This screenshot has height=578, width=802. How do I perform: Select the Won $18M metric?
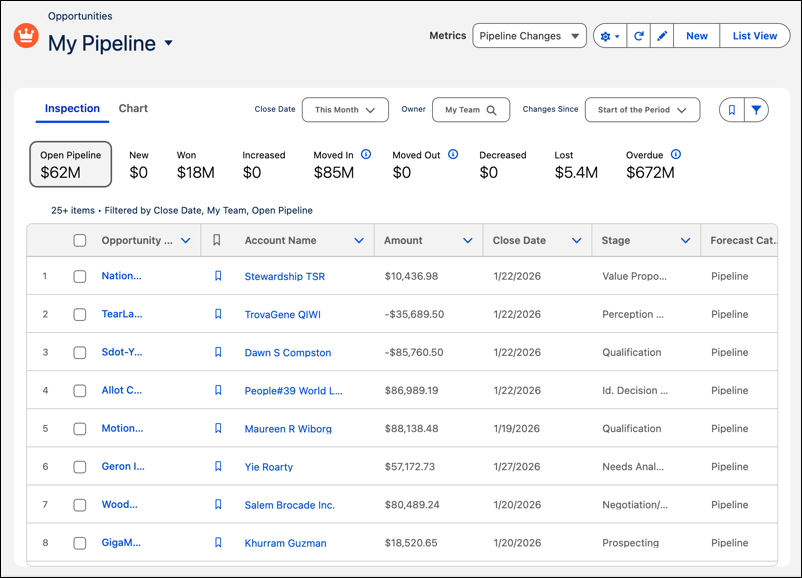pos(195,165)
